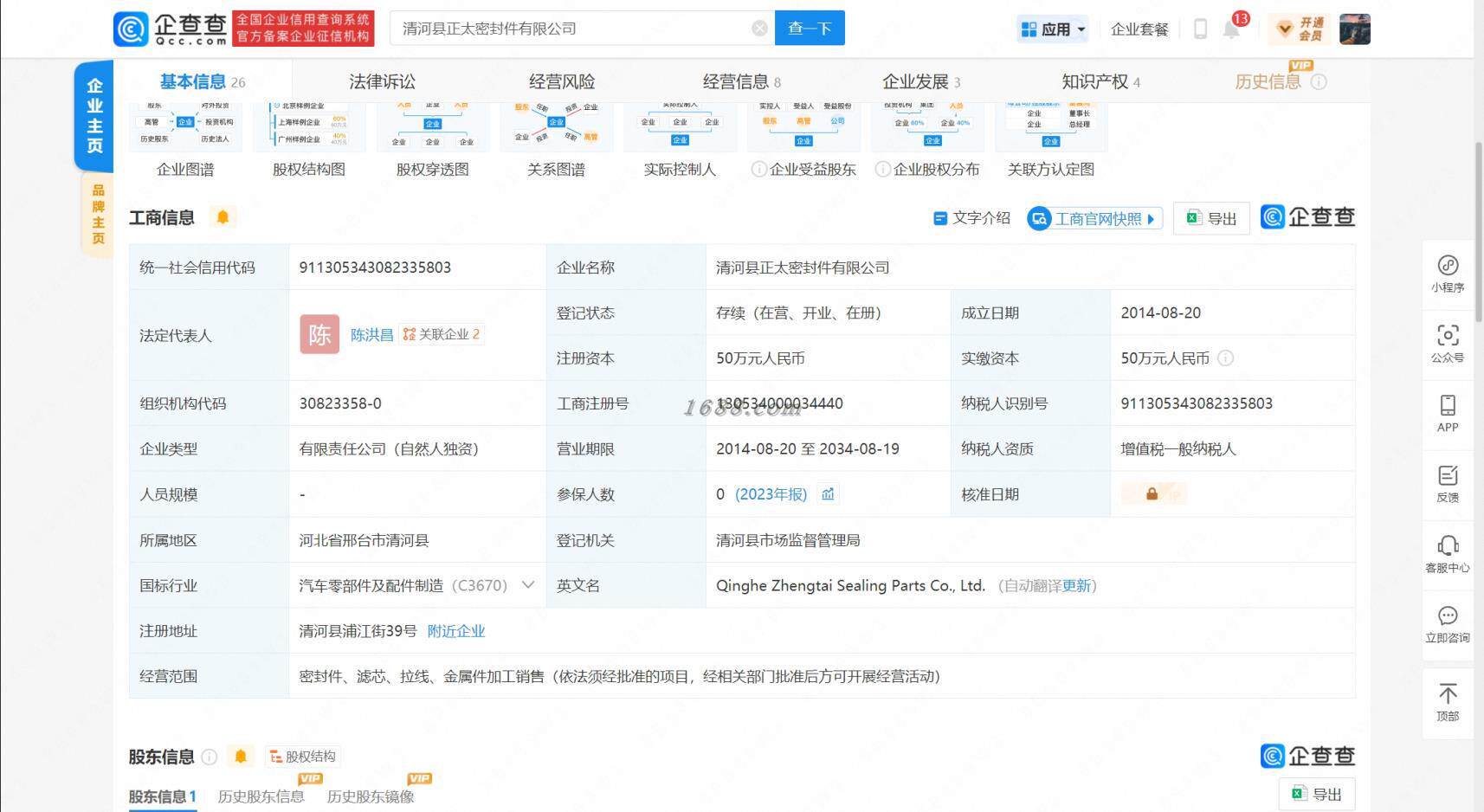Screen dimensions: 1484x812
Task: Open the 立即咨询 chat icon
Action: (x=1448, y=624)
